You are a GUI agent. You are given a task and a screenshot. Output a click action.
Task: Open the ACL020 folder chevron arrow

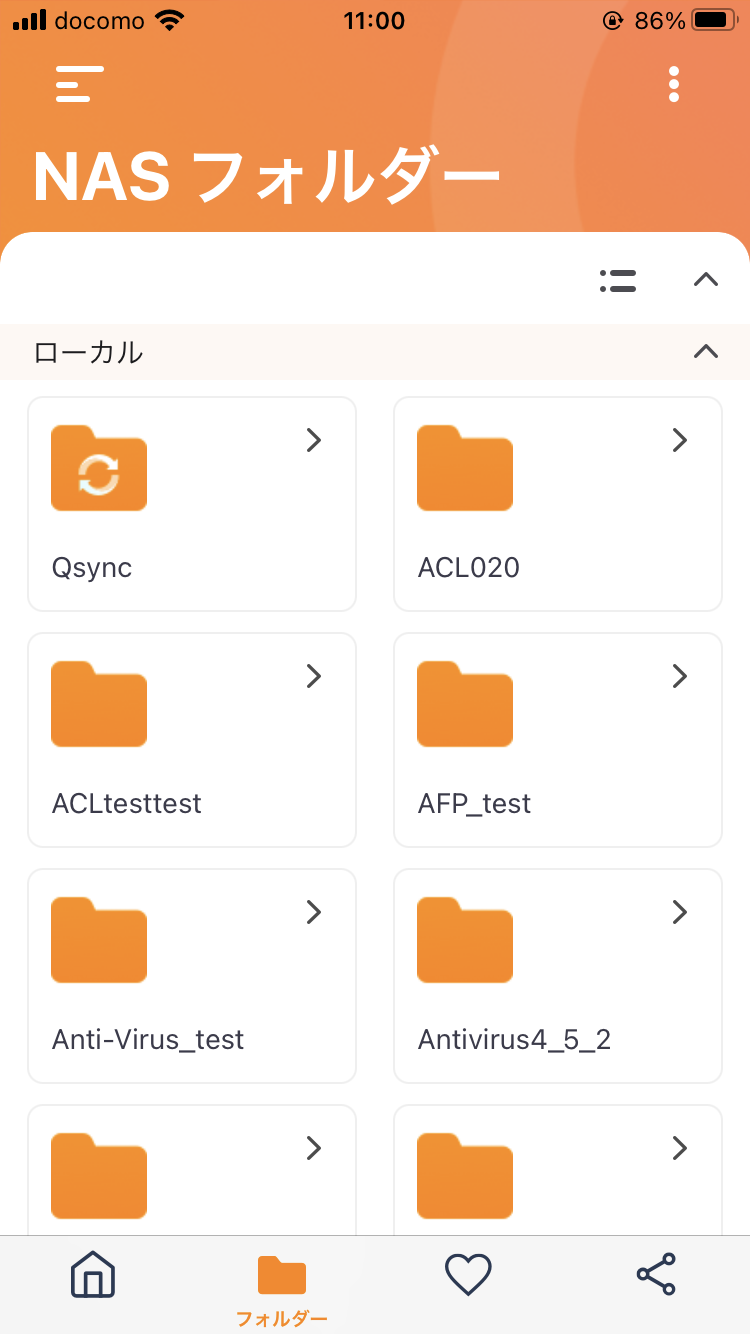point(680,440)
